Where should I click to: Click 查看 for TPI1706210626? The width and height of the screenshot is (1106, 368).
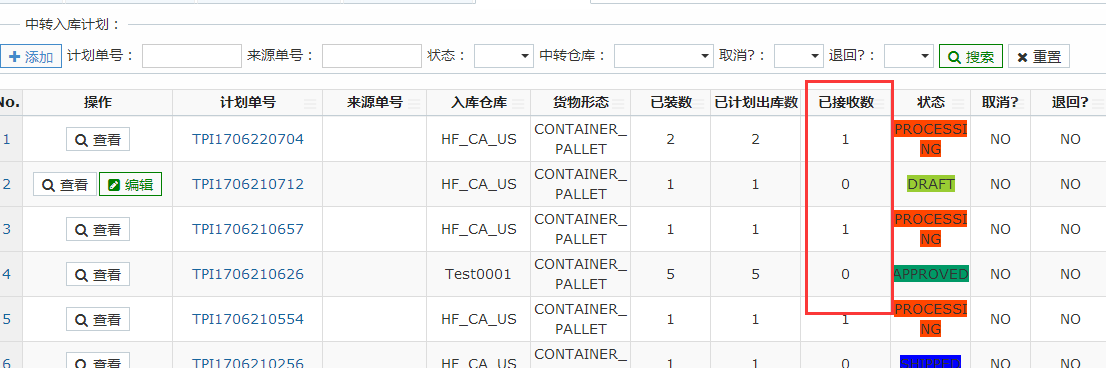(x=98, y=274)
